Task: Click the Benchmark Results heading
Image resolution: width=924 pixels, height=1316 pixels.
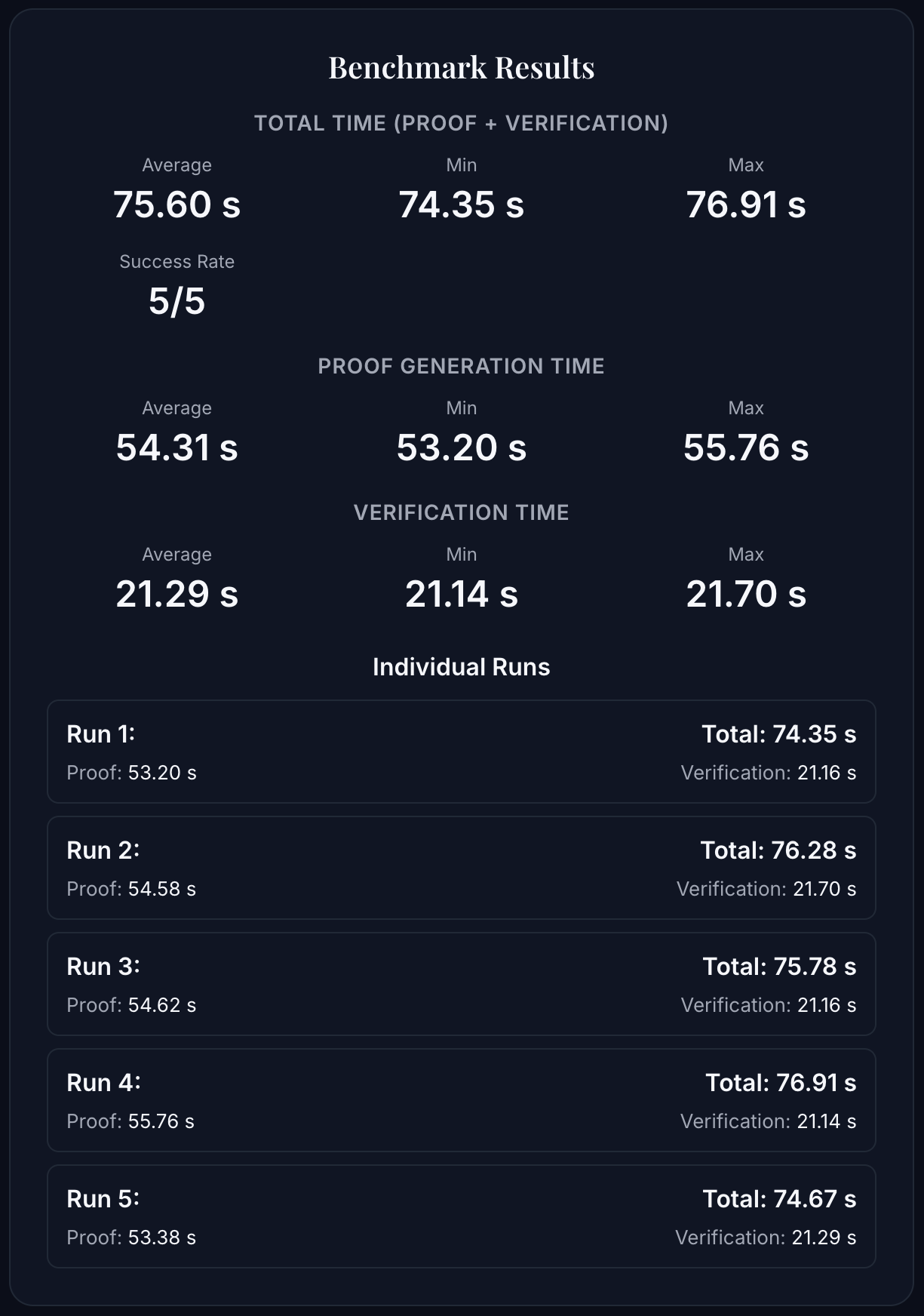Action: pyautogui.click(x=461, y=67)
